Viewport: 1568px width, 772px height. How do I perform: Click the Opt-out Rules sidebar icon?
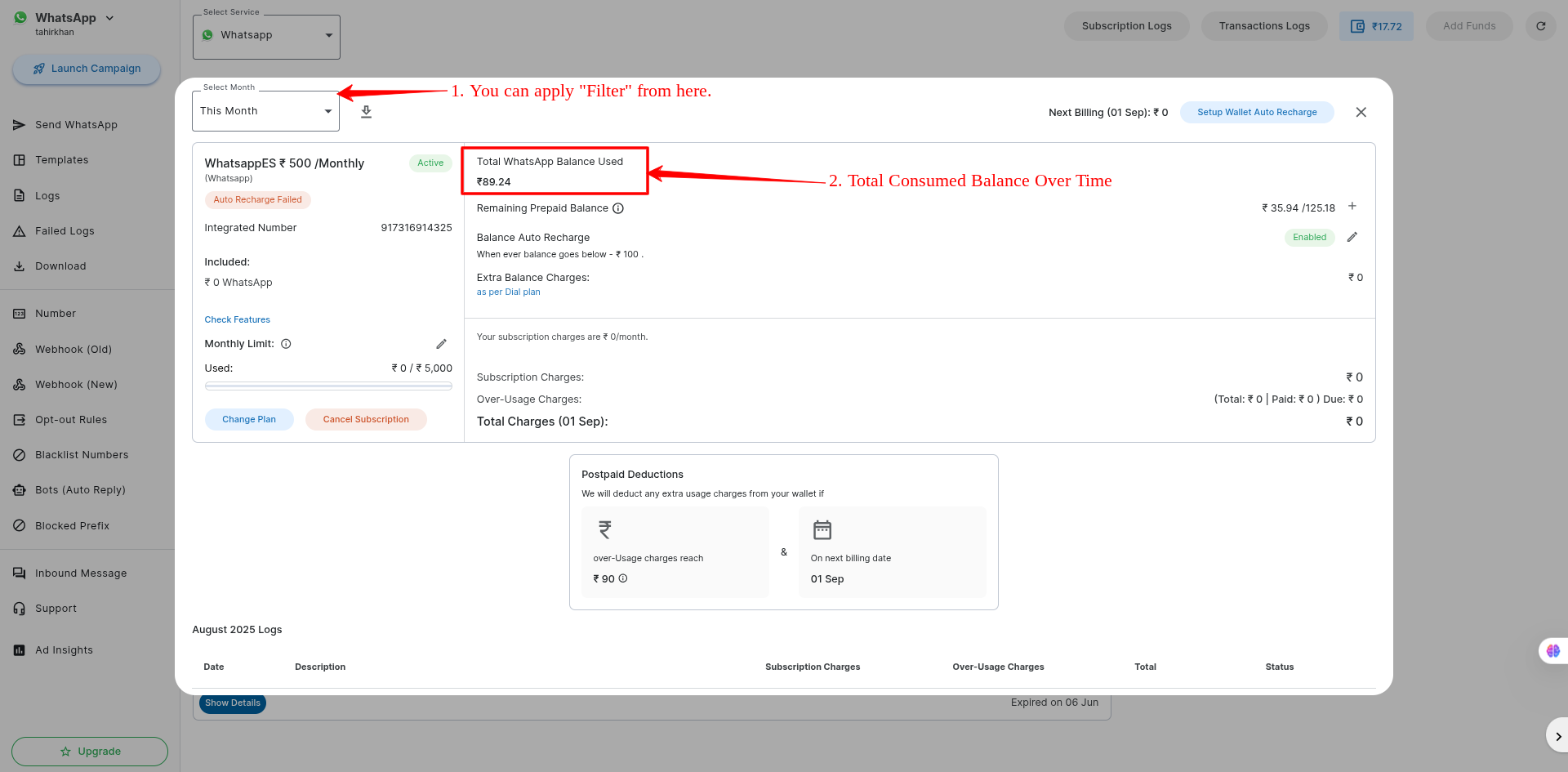[x=19, y=420]
